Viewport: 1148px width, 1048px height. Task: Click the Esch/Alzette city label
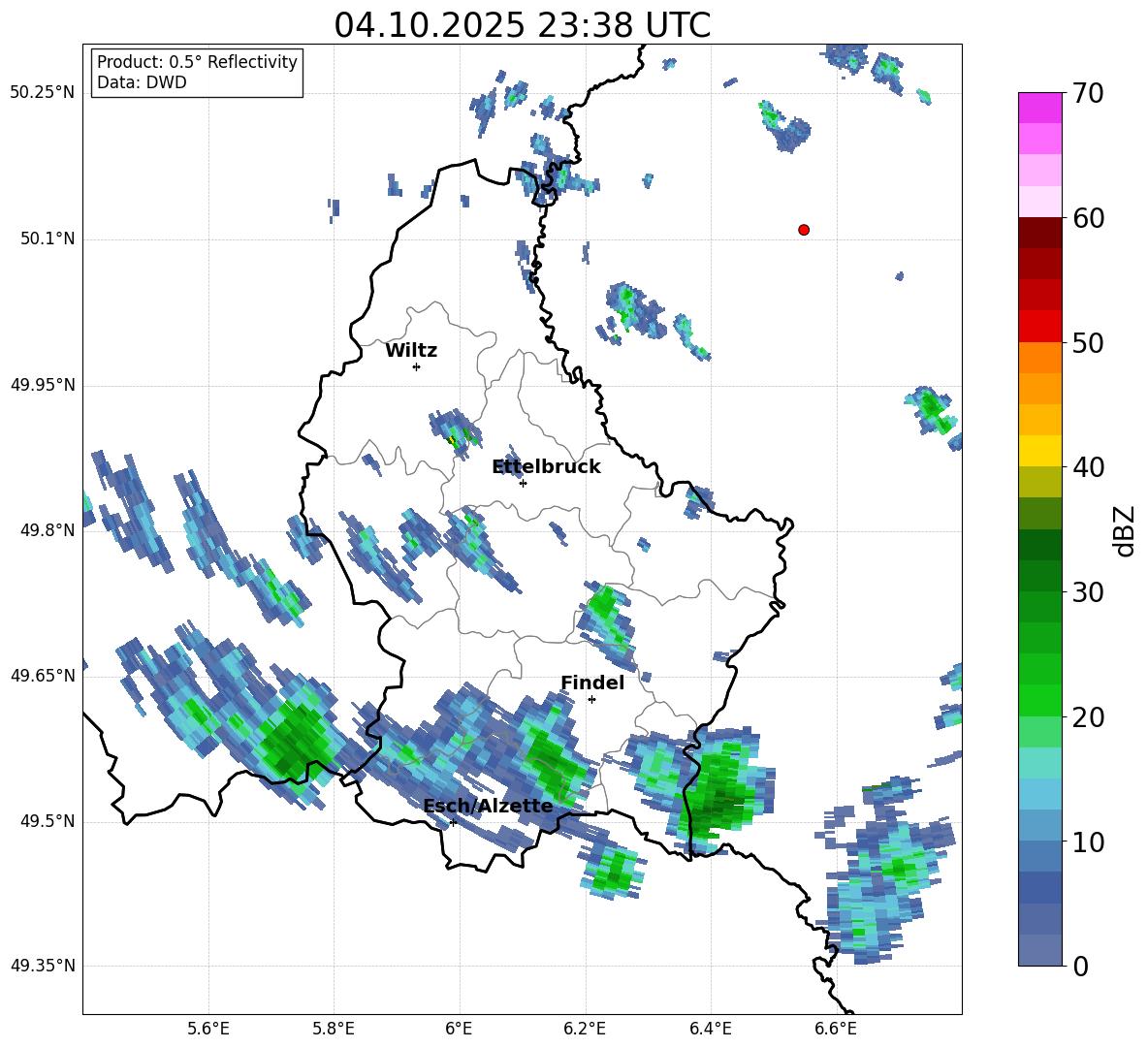[489, 806]
